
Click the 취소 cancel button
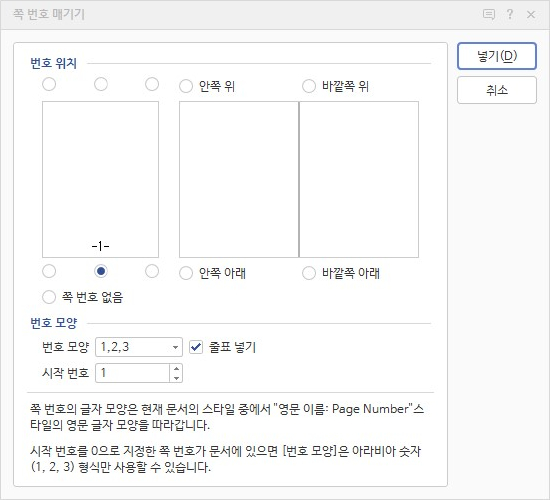tap(497, 90)
